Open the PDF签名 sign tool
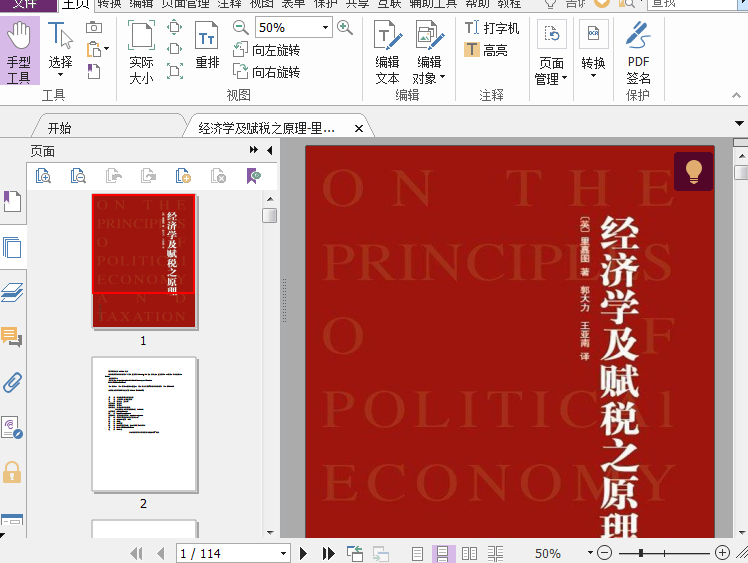748x563 pixels. coord(638,53)
